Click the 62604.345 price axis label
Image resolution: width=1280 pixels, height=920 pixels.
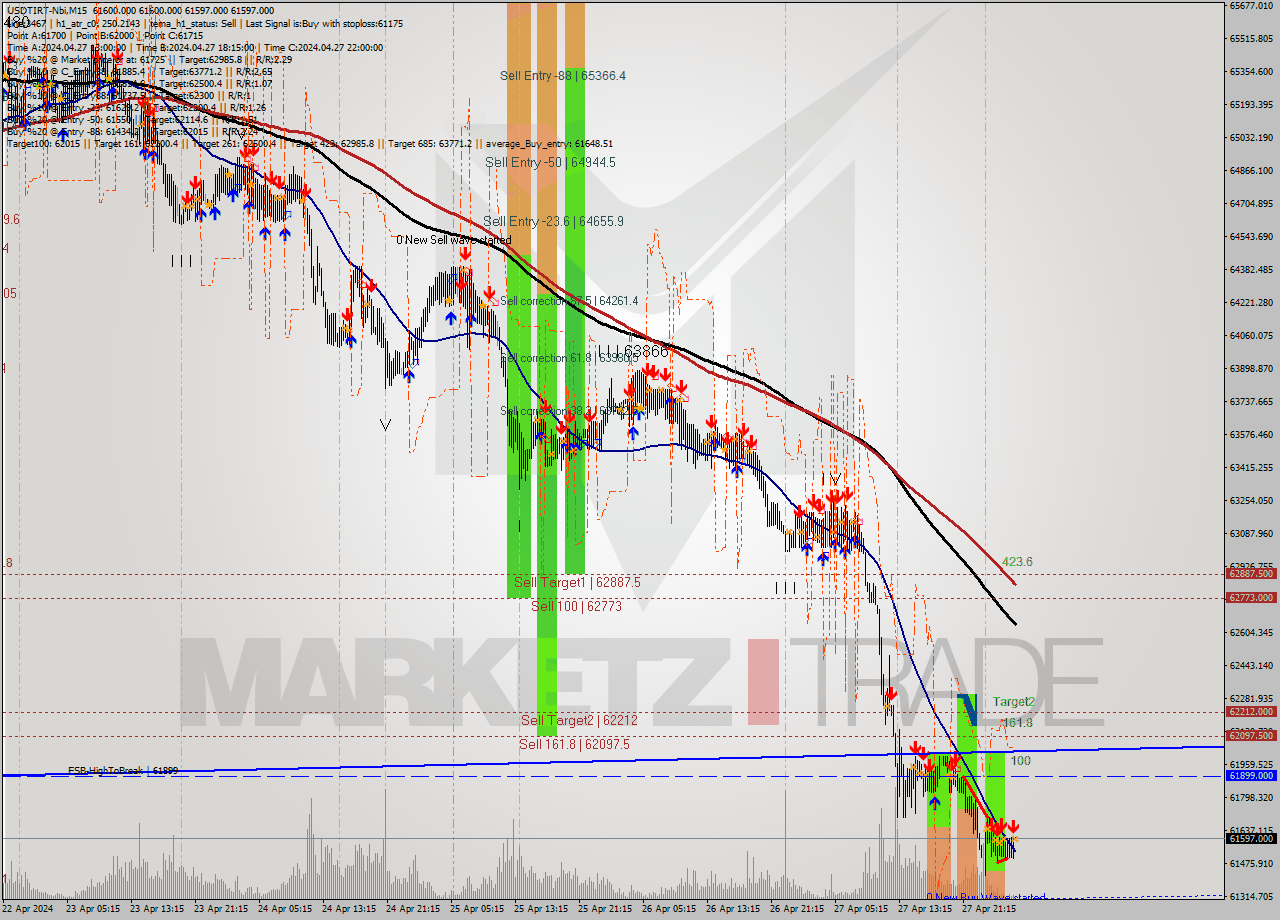[x=1251, y=633]
